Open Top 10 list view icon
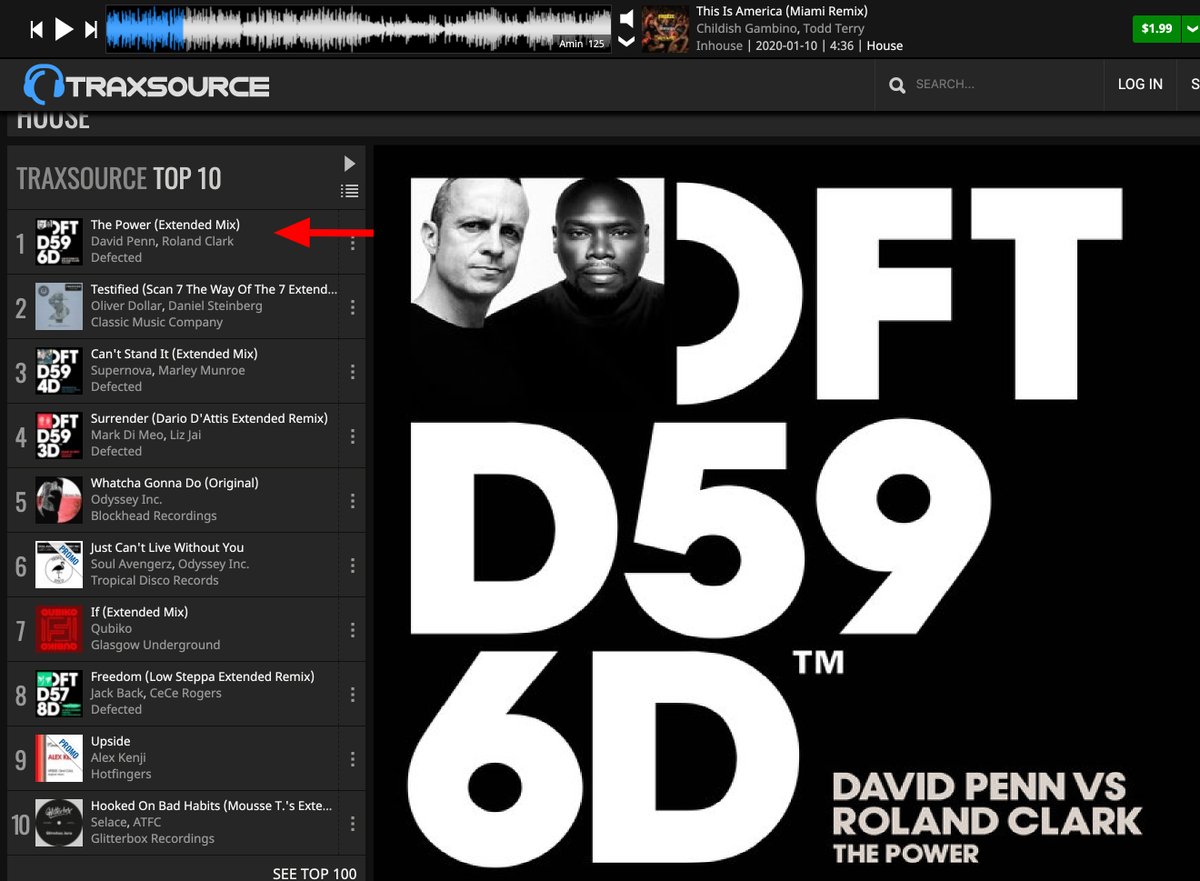Image resolution: width=1200 pixels, height=881 pixels. (x=349, y=191)
